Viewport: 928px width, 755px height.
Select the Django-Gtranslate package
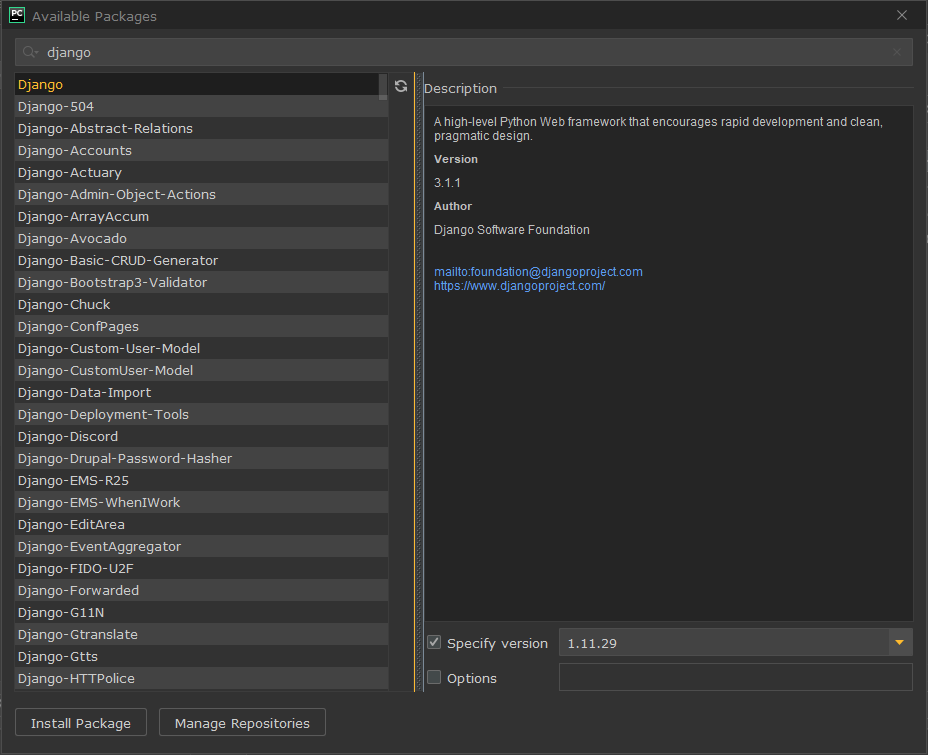(201, 634)
